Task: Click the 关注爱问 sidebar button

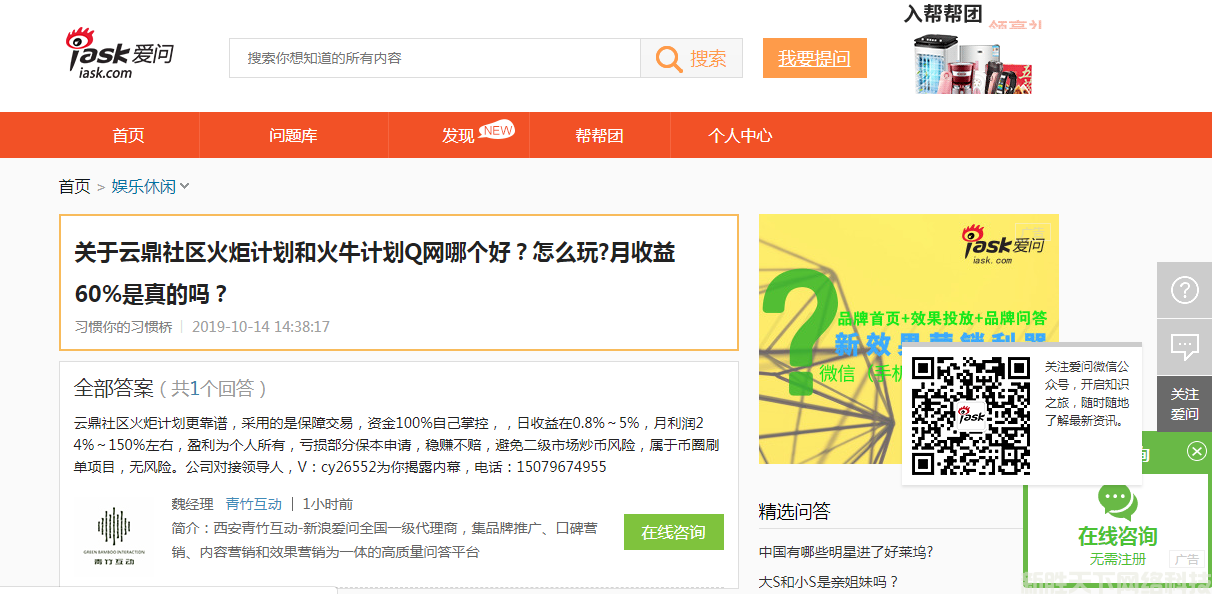Action: (x=1184, y=404)
